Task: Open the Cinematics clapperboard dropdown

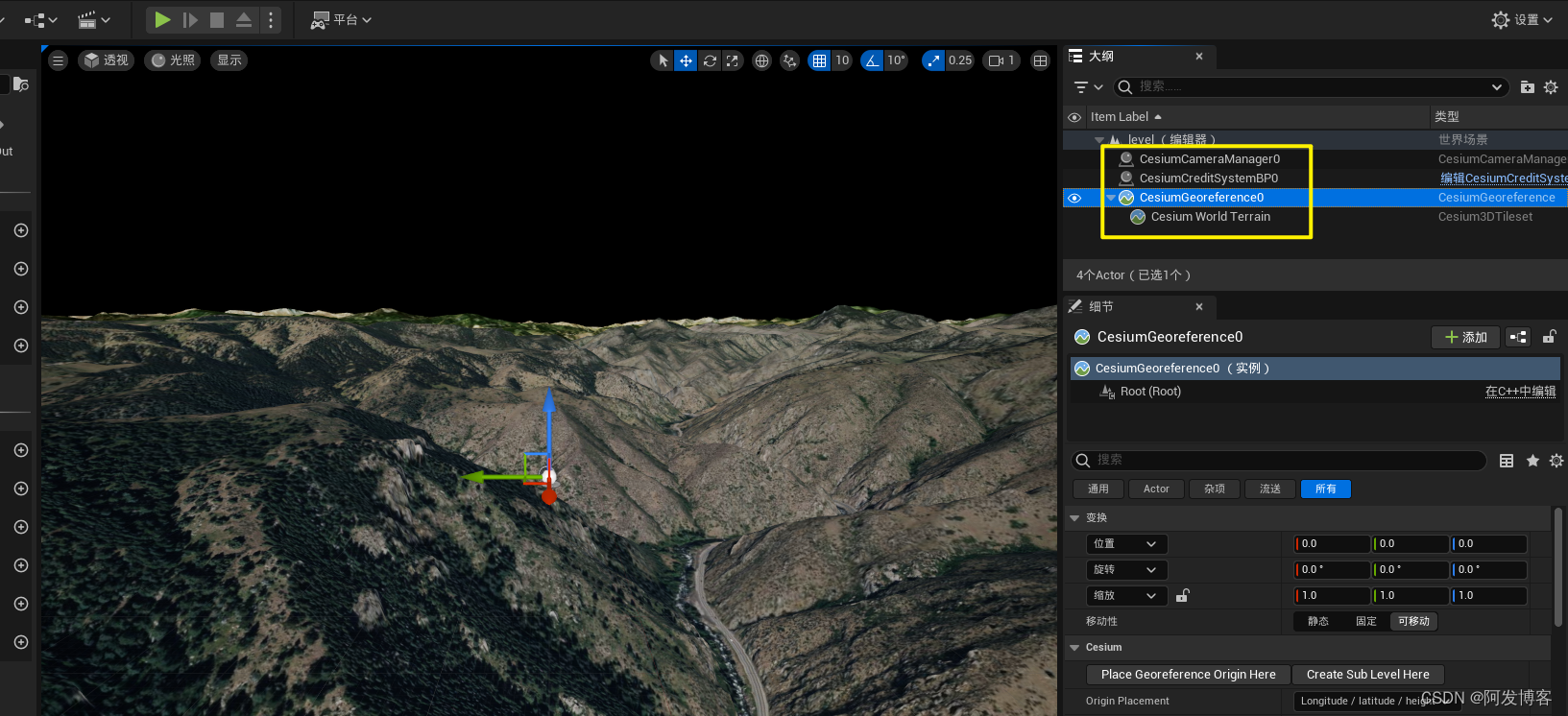Action: point(94,19)
